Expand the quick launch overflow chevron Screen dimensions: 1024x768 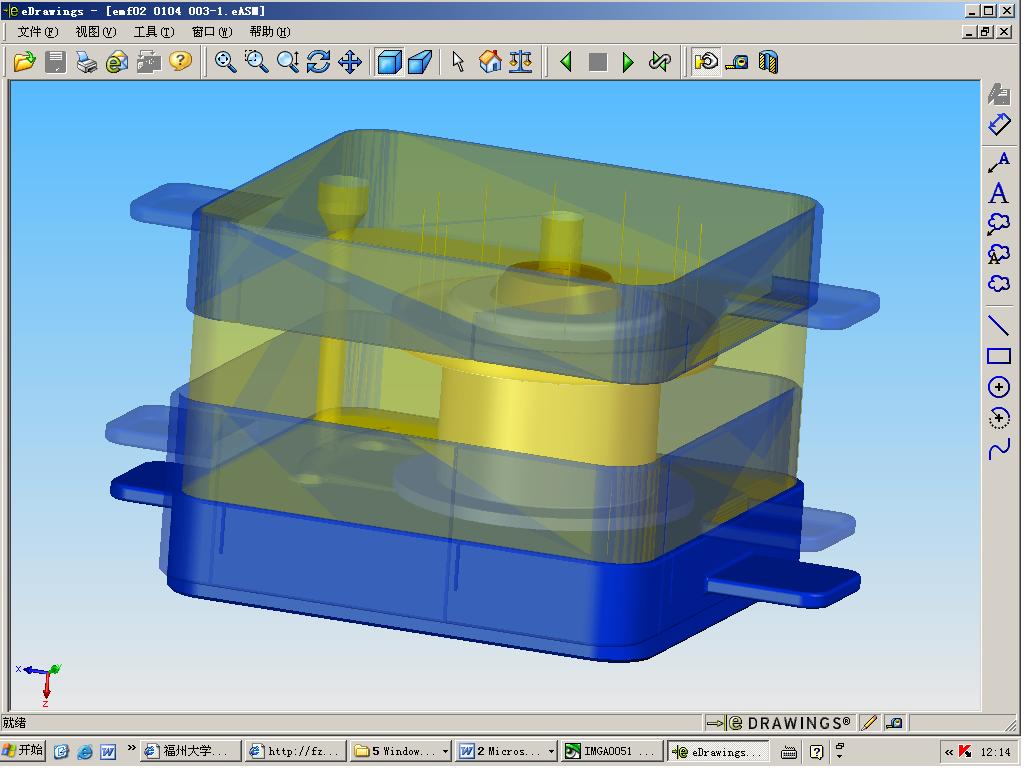pyautogui.click(x=132, y=747)
